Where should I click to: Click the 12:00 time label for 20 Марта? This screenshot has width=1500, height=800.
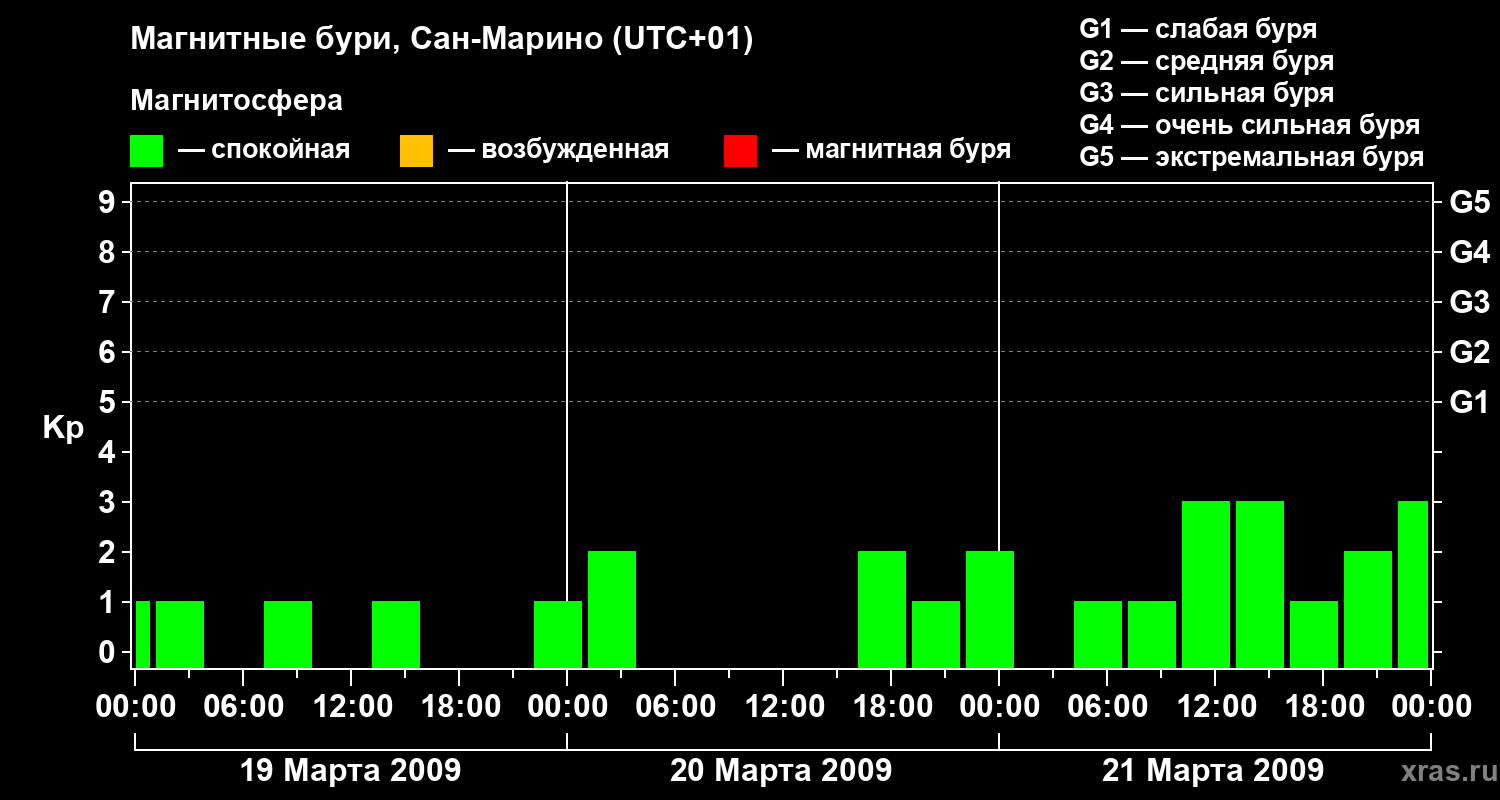pos(783,707)
